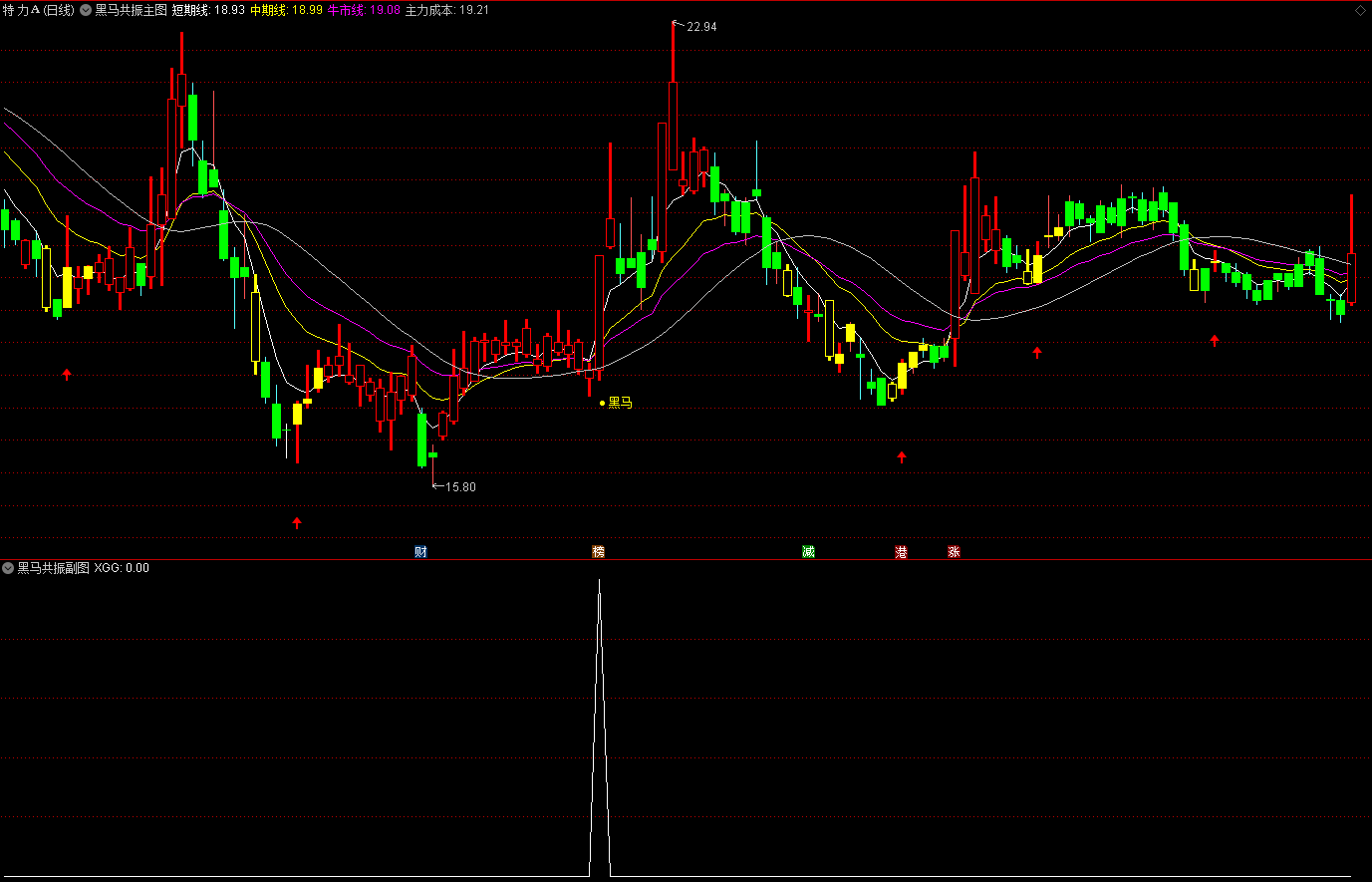Click the magenta 牛市线: 19.08 label
The height and width of the screenshot is (882, 1372).
pos(364,10)
